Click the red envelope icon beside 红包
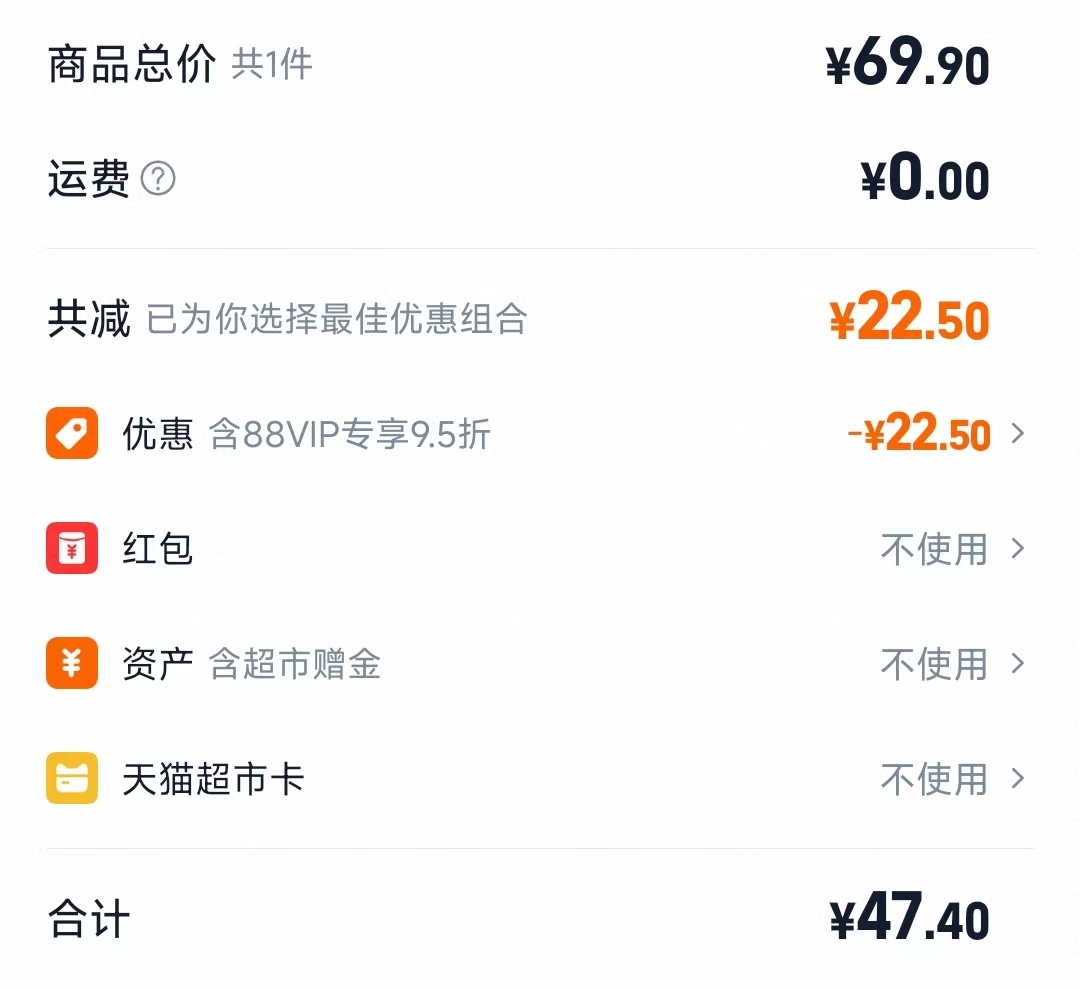This screenshot has width=1080, height=990. coord(70,548)
